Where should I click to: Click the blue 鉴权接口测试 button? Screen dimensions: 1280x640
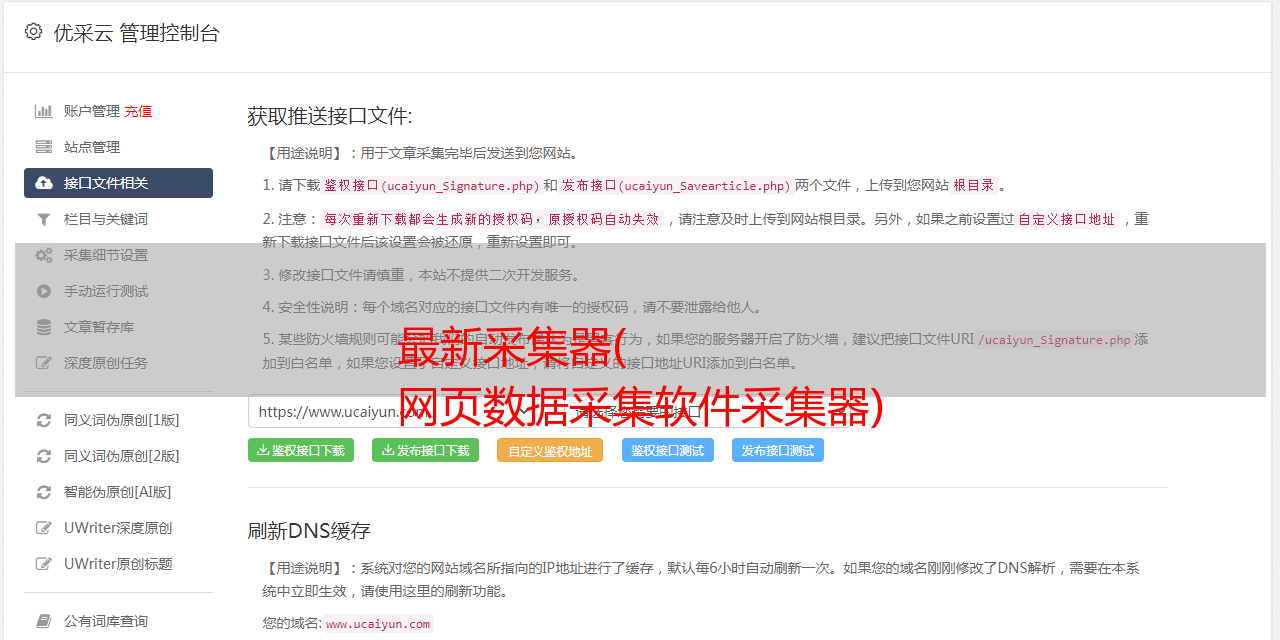tap(668, 450)
